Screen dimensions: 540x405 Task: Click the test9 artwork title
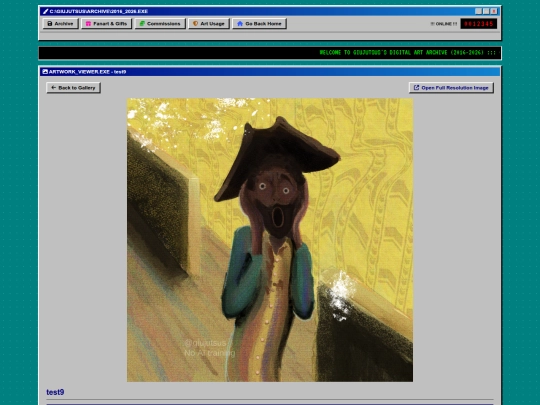(55, 392)
